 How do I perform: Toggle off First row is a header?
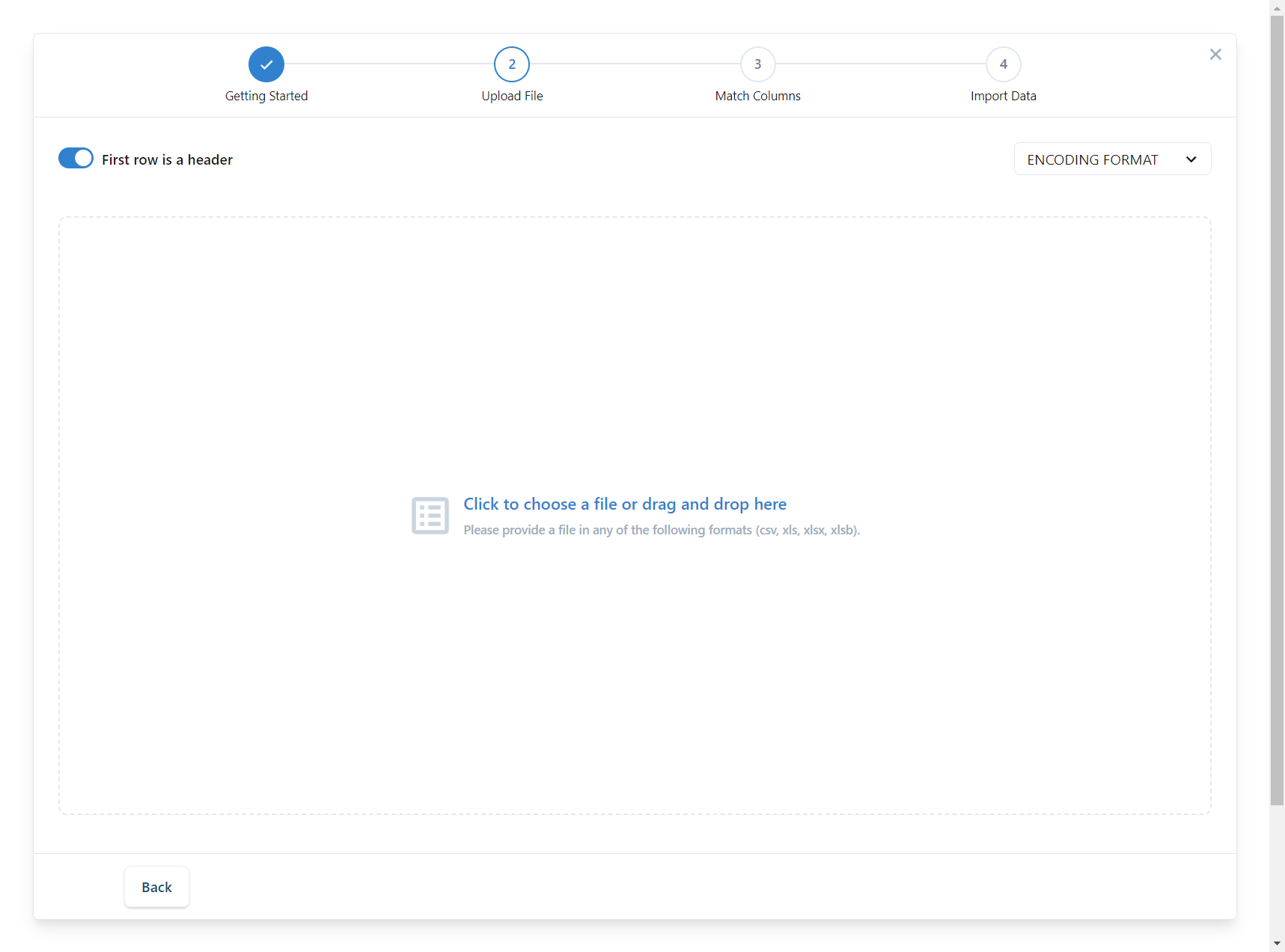pos(76,159)
